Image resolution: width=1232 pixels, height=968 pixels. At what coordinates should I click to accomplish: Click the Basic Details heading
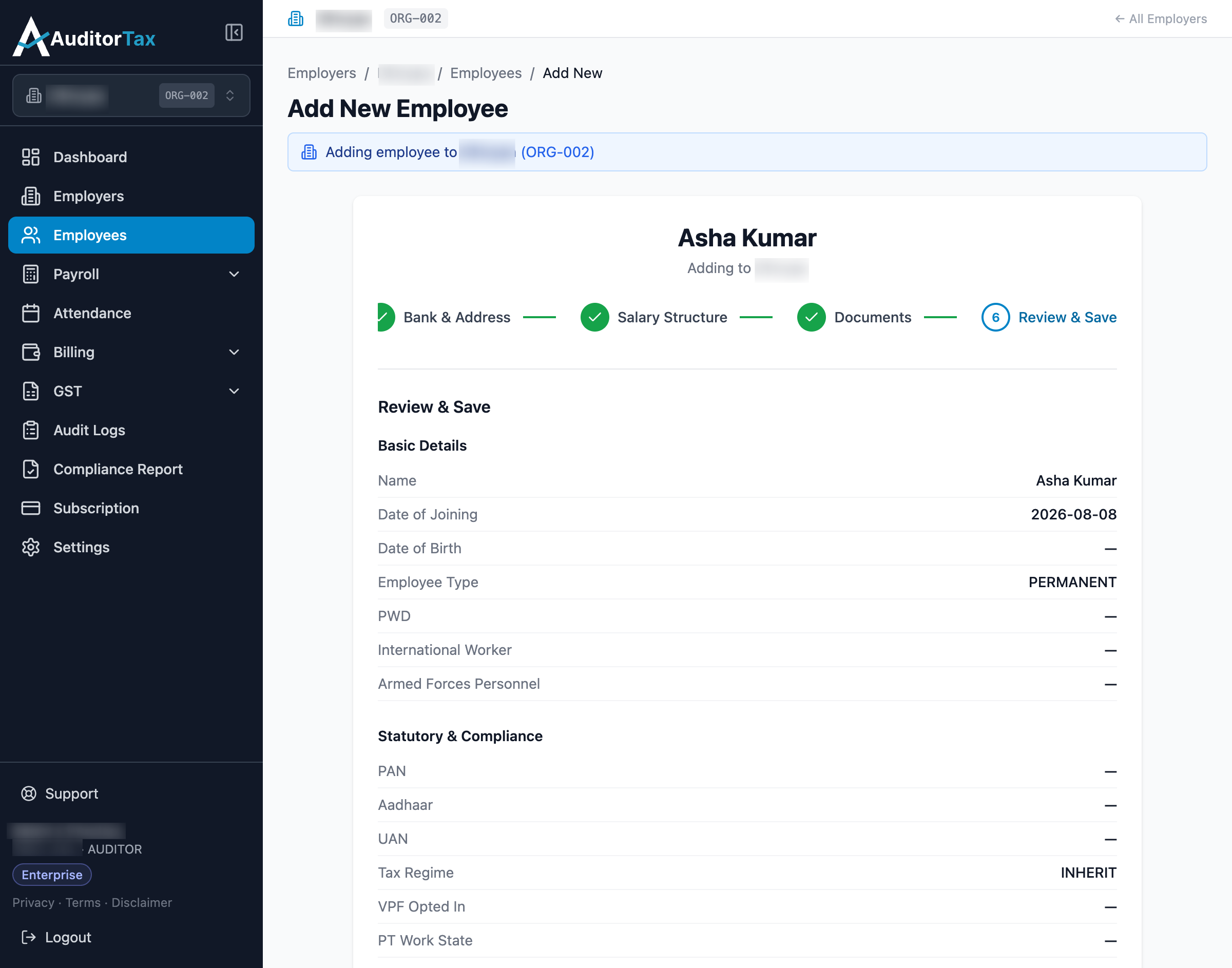(422, 446)
